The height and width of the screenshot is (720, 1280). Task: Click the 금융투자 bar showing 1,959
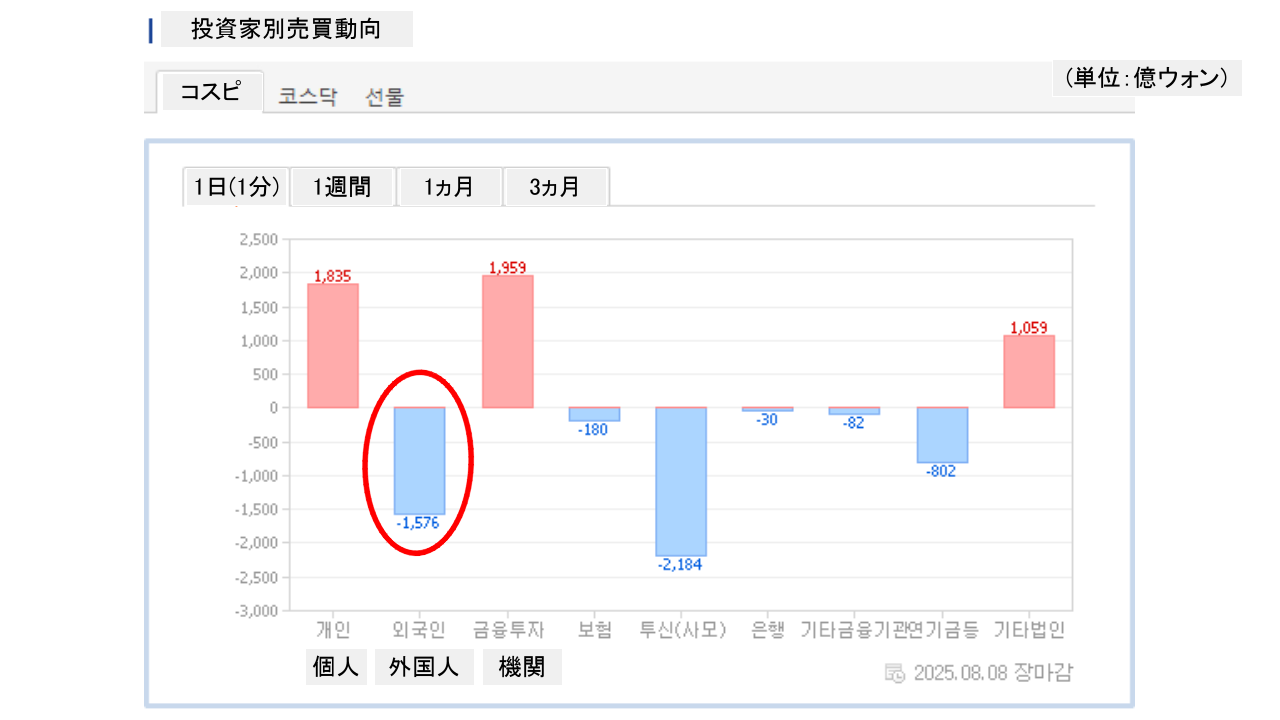click(x=507, y=341)
